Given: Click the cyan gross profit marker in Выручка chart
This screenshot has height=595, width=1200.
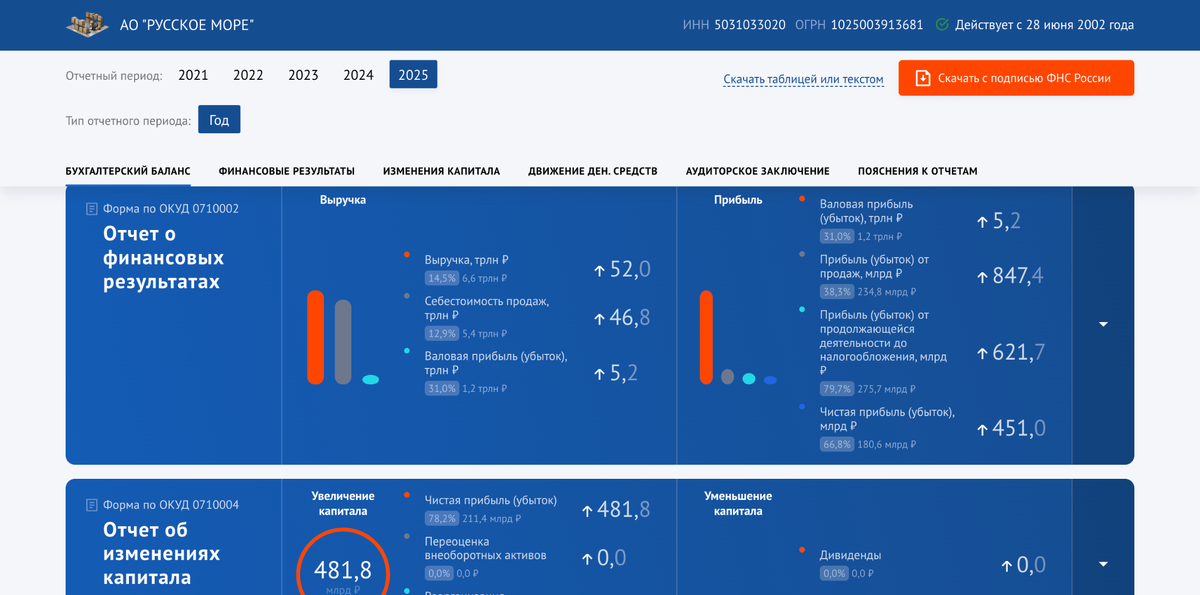Looking at the screenshot, I should point(370,379).
